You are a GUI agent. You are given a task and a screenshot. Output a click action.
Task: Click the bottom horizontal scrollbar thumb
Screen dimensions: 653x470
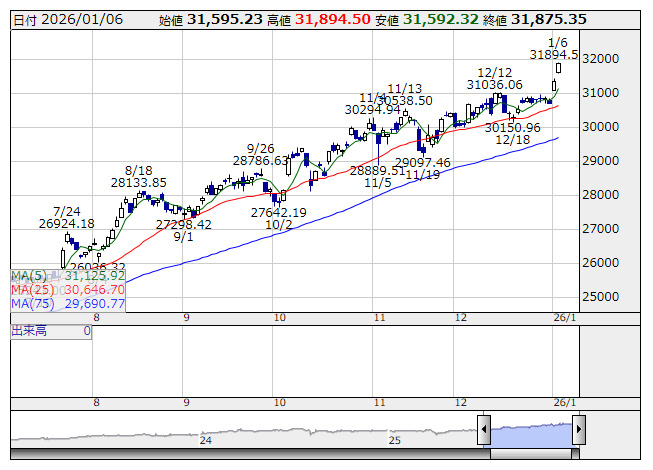(x=531, y=454)
